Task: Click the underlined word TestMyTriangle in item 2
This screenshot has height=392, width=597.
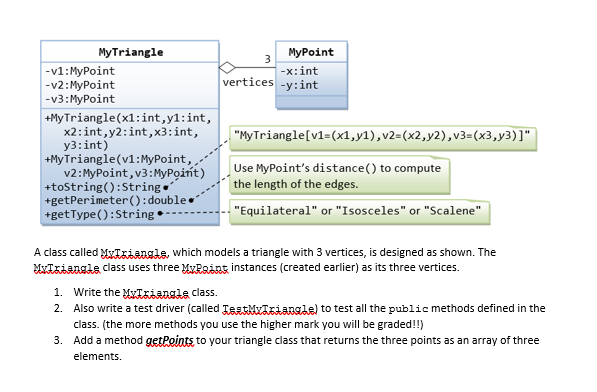Action: [269, 309]
